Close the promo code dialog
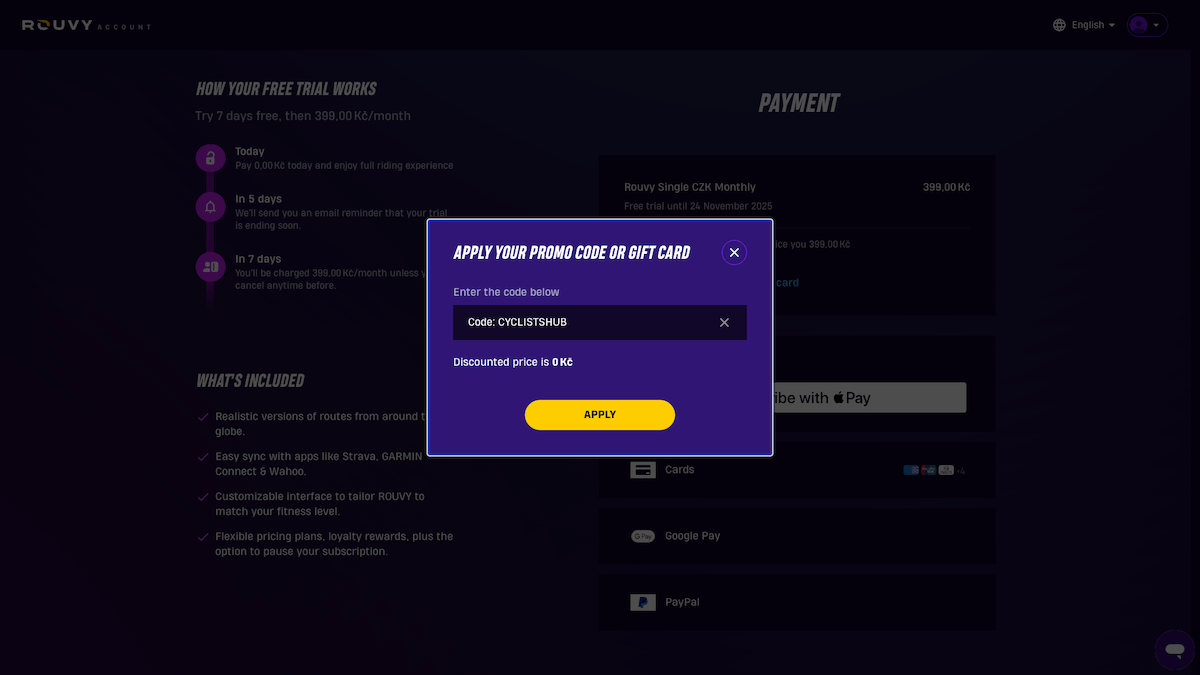The width and height of the screenshot is (1200, 675). [734, 252]
